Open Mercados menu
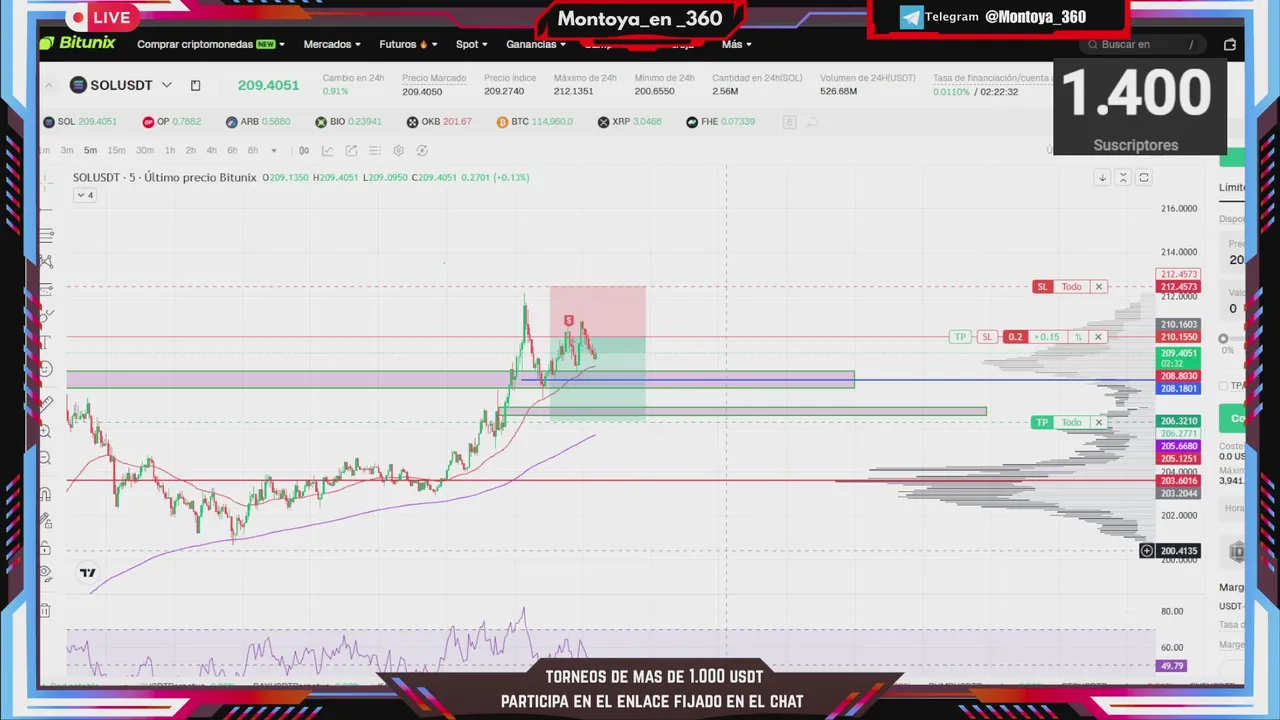Screen dimensions: 1280x720 [332, 44]
